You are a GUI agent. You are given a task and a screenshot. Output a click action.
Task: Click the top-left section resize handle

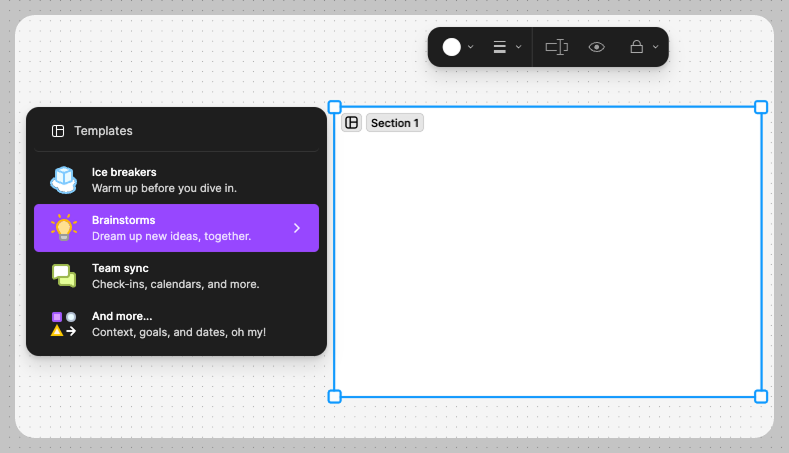[335, 107]
